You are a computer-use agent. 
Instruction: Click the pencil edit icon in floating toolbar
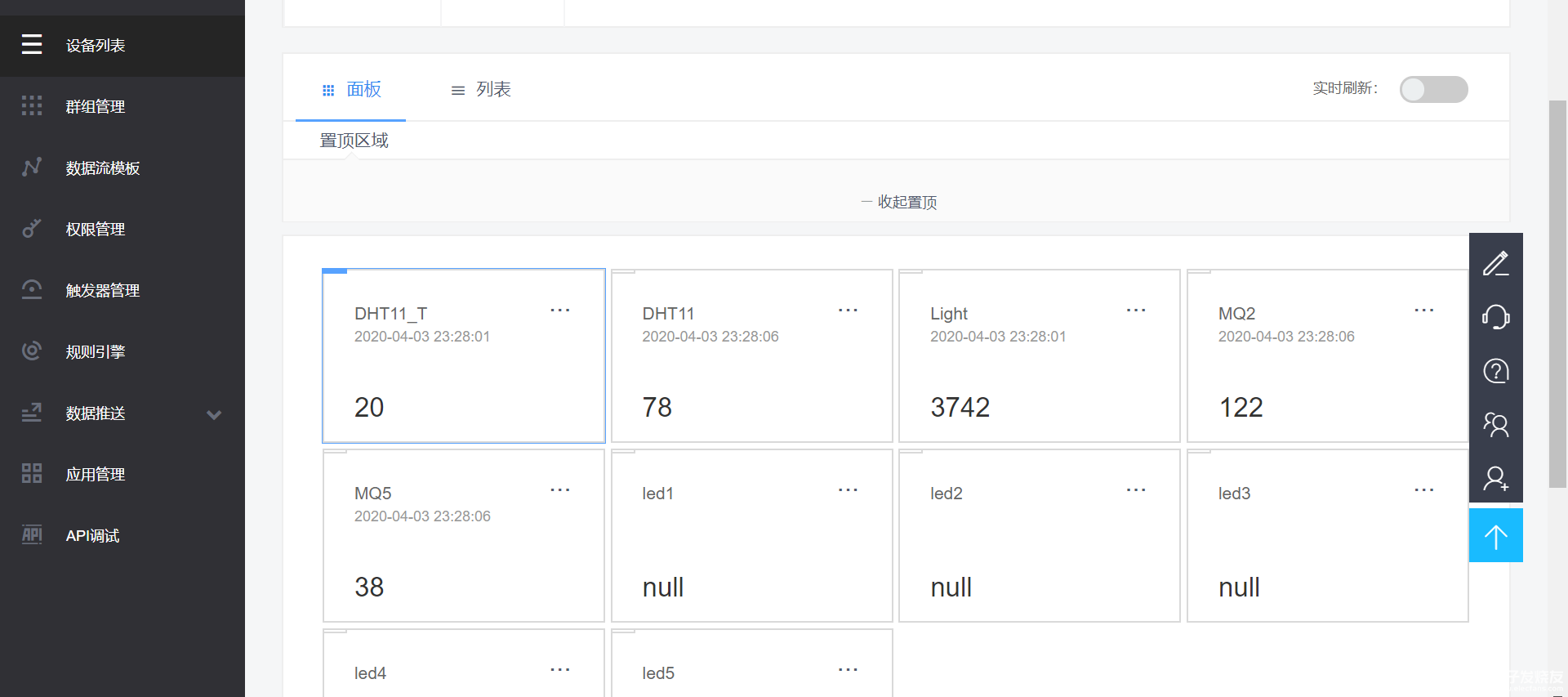pyautogui.click(x=1495, y=263)
